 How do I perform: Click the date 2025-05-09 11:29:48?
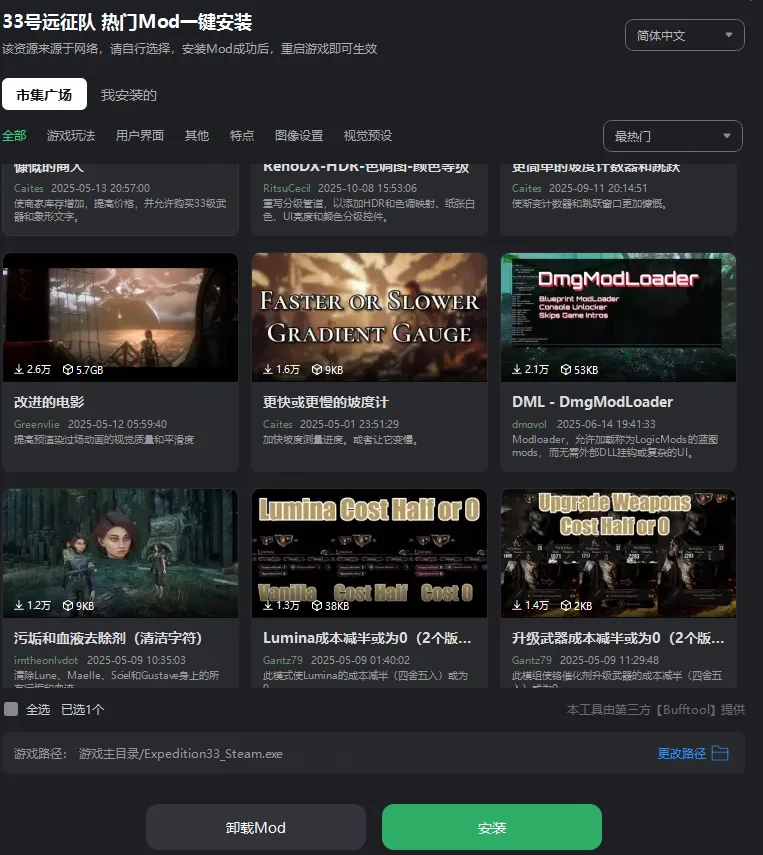(x=609, y=660)
